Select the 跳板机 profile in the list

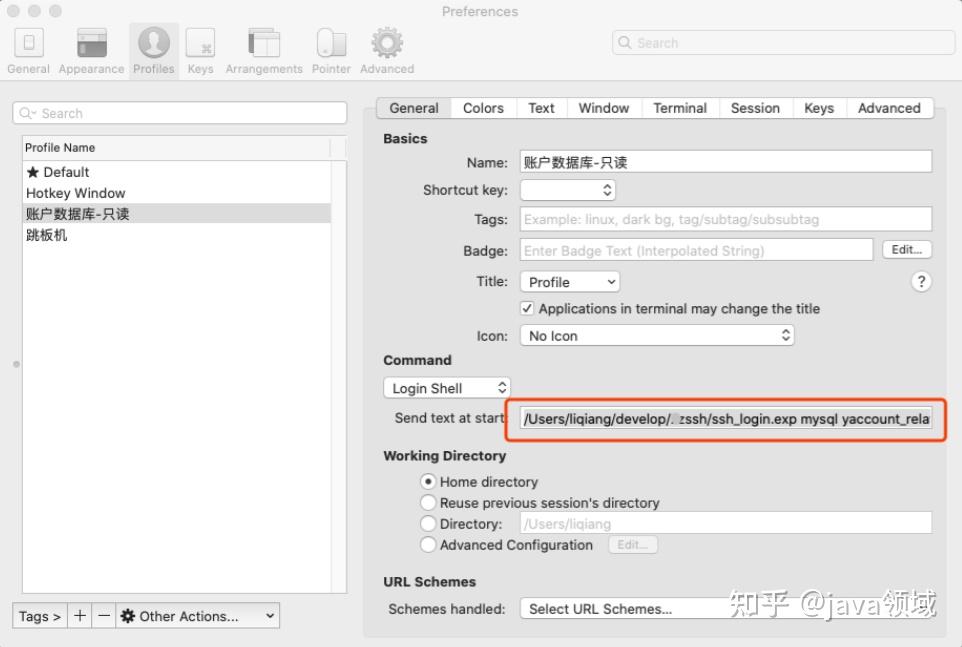[46, 235]
